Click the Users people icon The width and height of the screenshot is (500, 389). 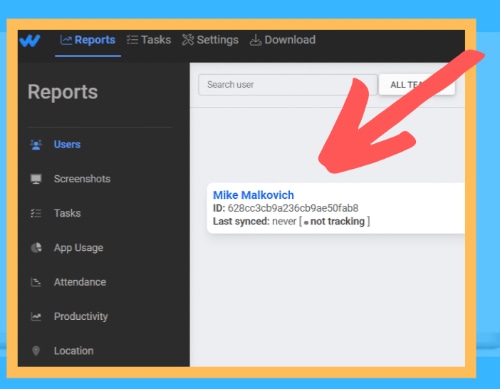(36, 145)
